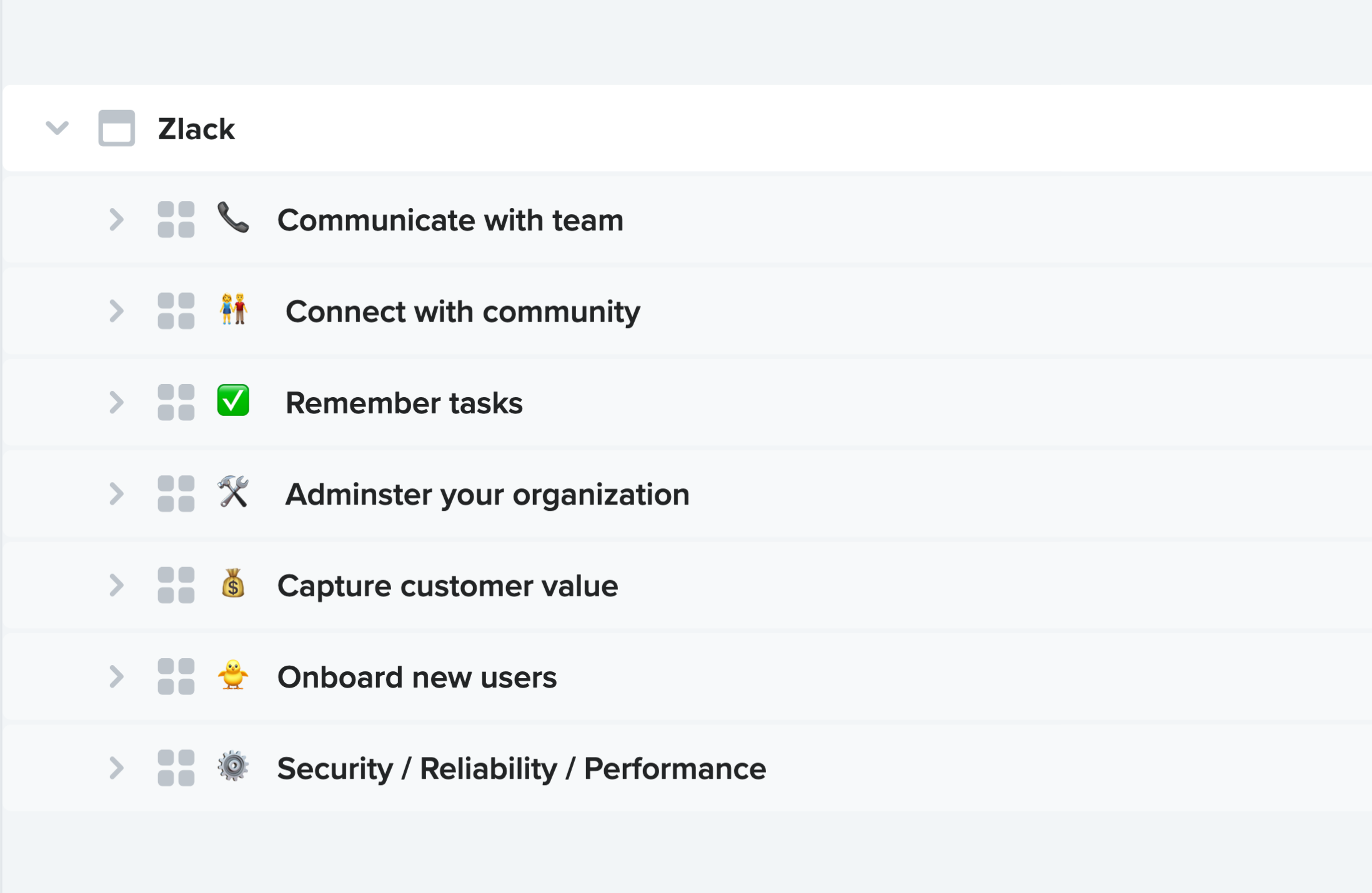This screenshot has width=1372, height=893.
Task: Click the Zlack project icon
Action: pos(116,129)
